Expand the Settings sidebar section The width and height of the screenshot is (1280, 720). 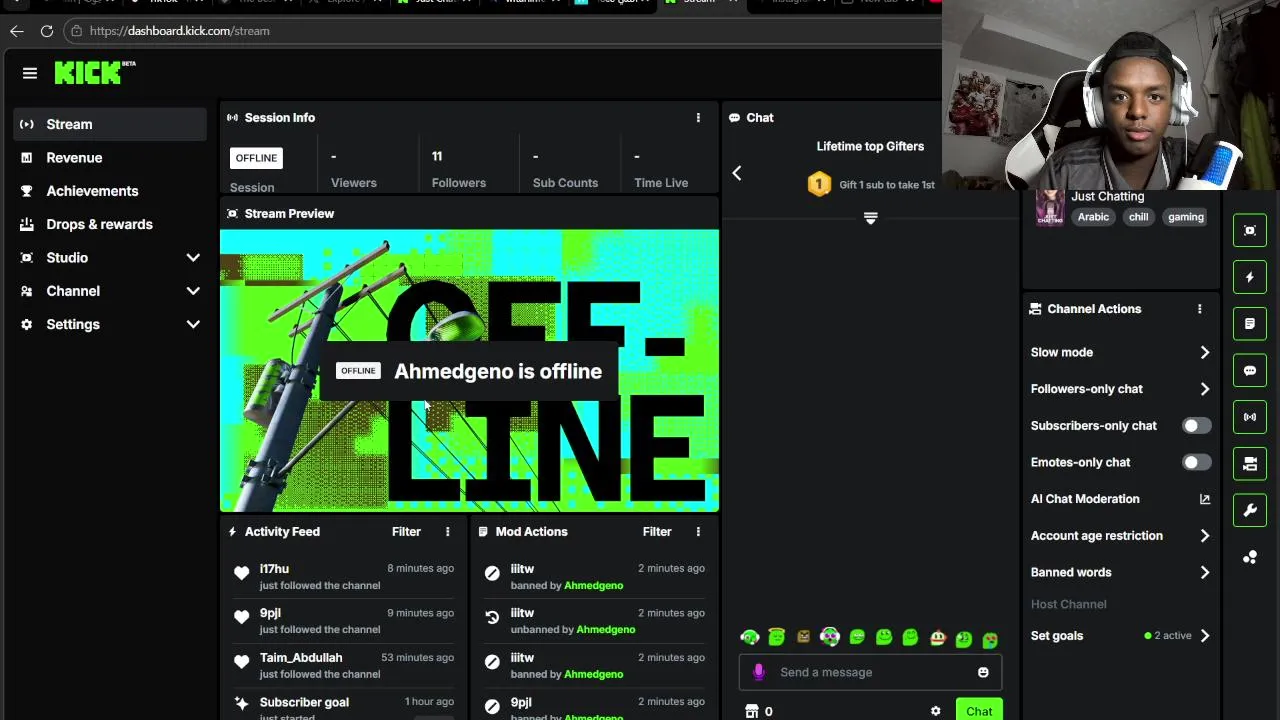[x=193, y=324]
